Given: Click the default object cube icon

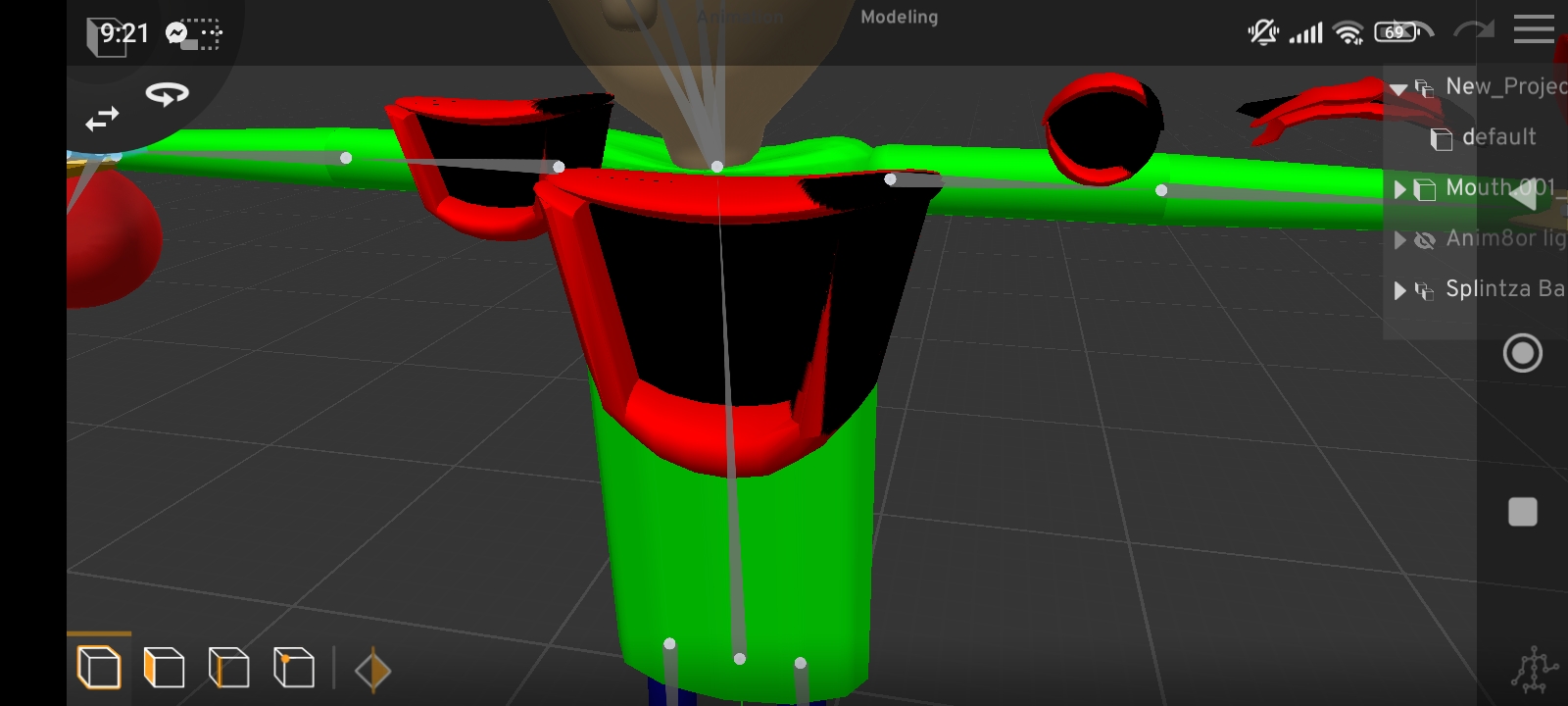Looking at the screenshot, I should (1442, 139).
